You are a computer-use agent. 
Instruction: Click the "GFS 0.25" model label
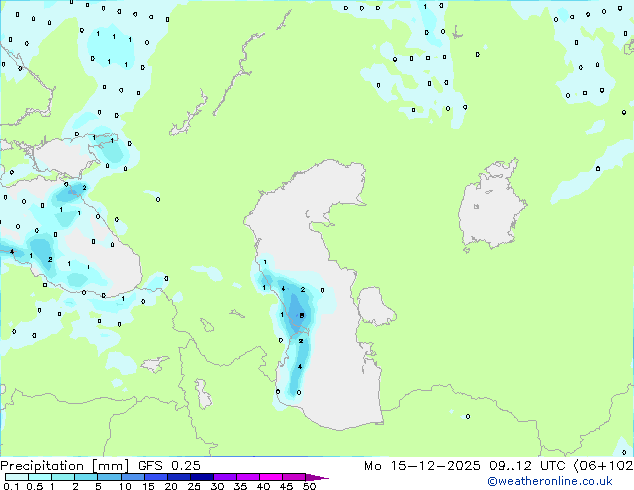tap(169, 466)
